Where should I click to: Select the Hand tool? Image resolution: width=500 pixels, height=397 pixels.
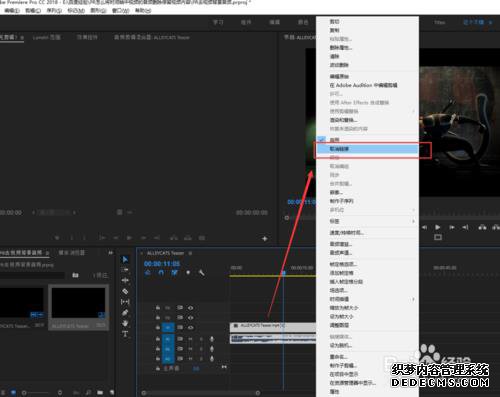pyautogui.click(x=125, y=323)
